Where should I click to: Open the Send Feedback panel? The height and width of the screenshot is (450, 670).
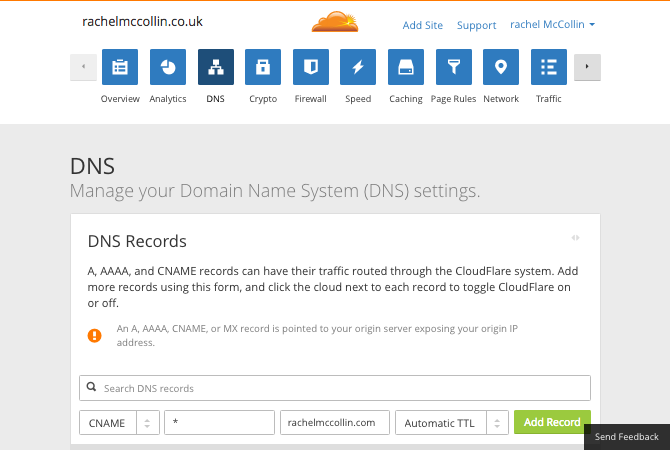click(x=627, y=437)
